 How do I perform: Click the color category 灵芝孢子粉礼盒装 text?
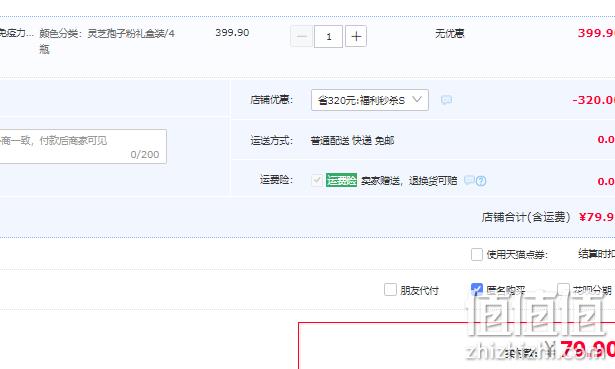(x=107, y=41)
